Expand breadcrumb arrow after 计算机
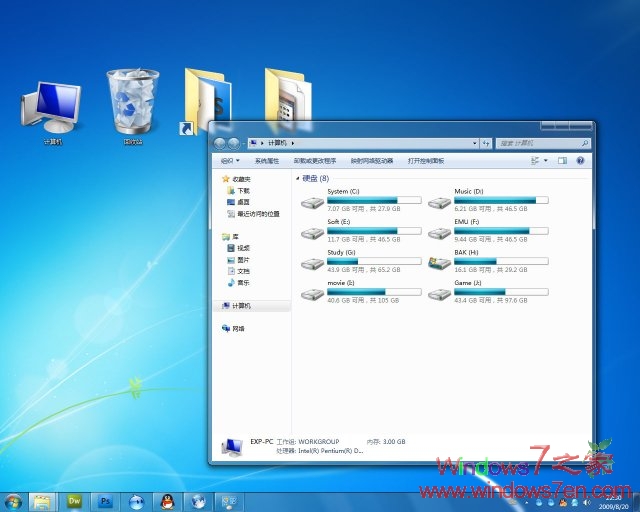This screenshot has height=512, width=640. tap(293, 143)
